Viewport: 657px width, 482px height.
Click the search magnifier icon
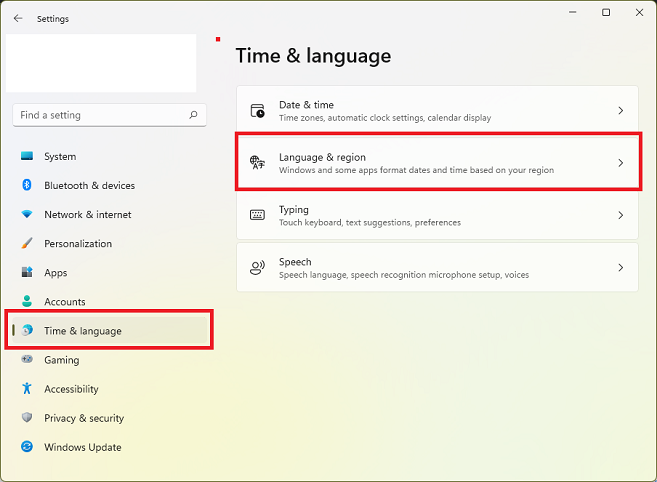193,114
